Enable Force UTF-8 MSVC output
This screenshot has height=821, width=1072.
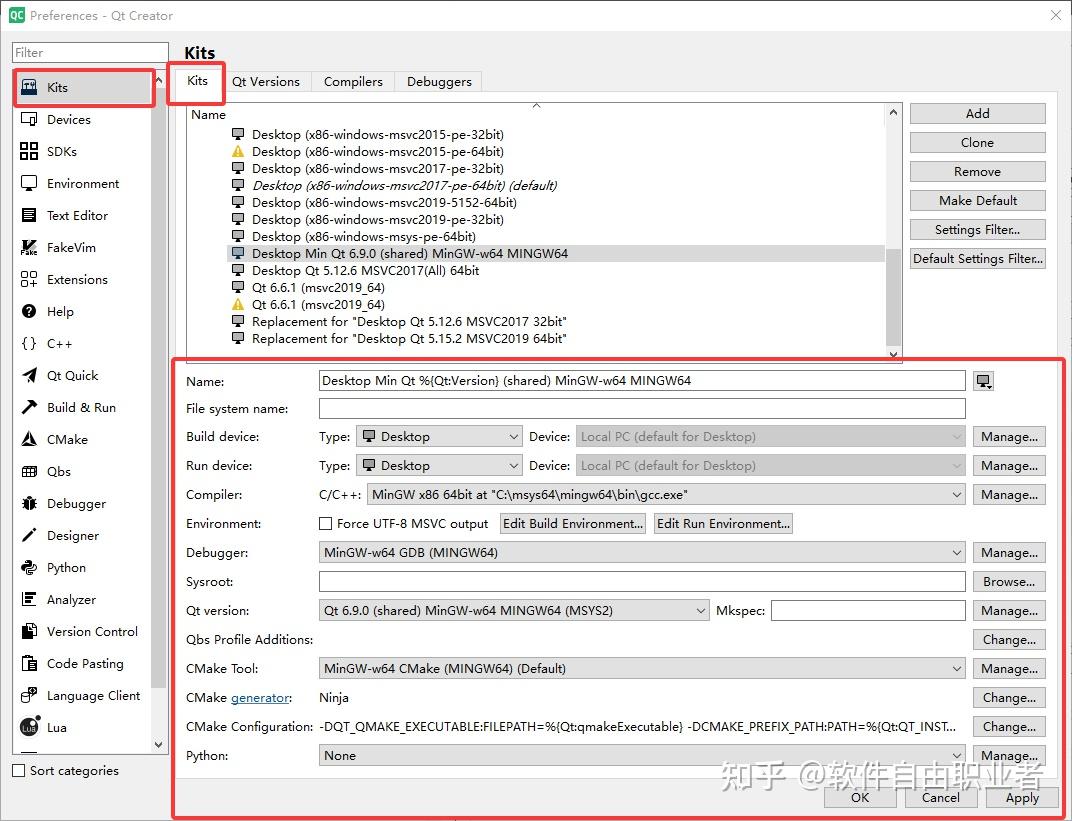pyautogui.click(x=325, y=523)
